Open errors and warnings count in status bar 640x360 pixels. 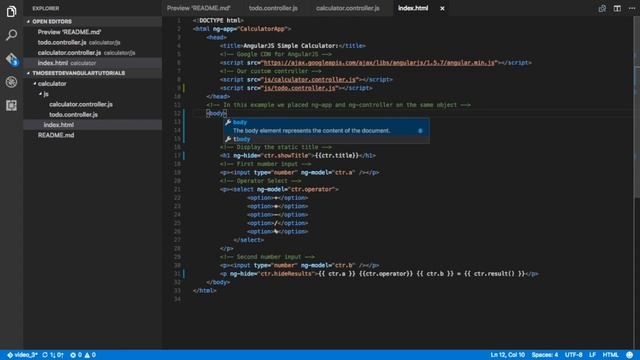pos(83,355)
